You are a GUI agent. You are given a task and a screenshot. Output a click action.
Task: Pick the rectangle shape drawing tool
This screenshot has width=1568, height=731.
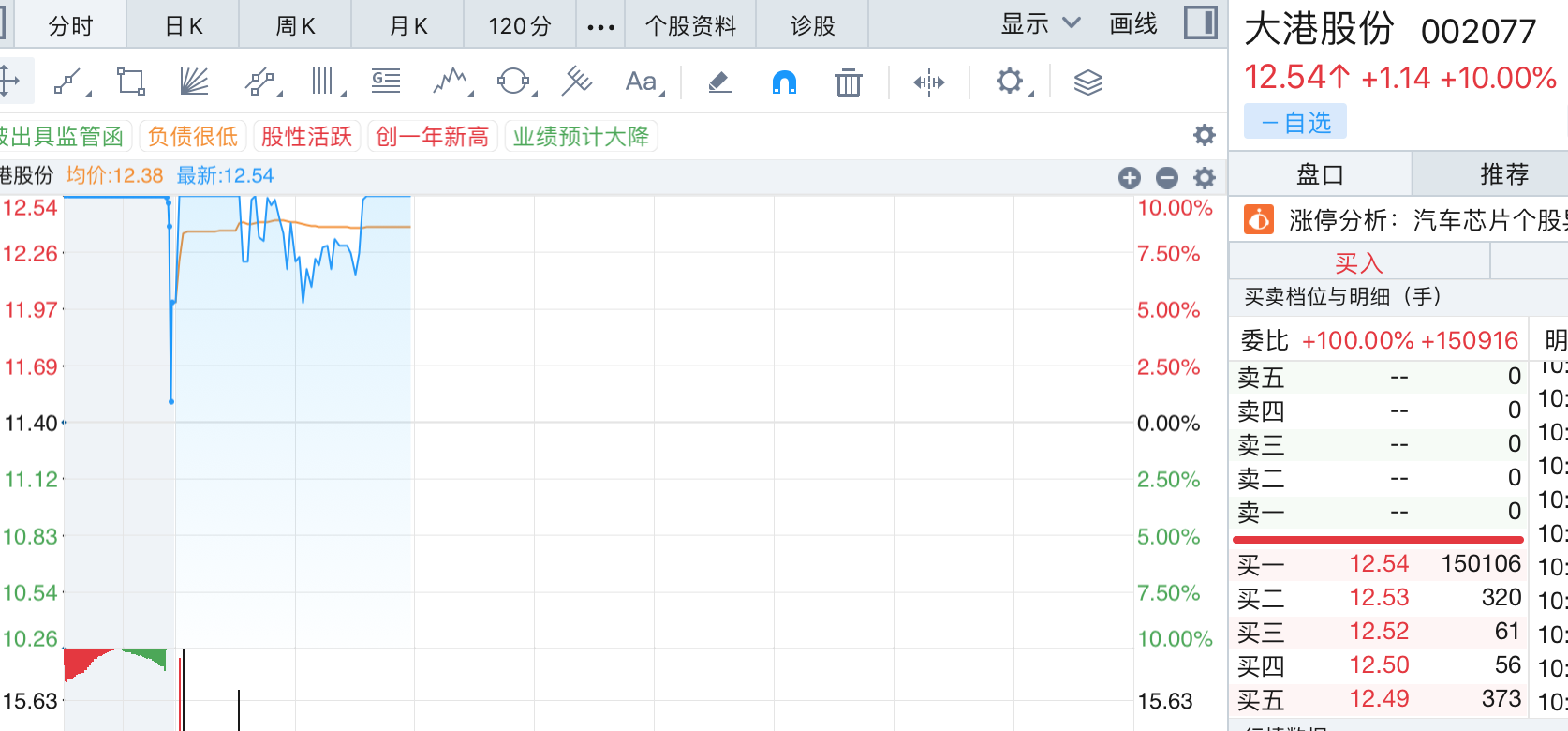click(131, 82)
